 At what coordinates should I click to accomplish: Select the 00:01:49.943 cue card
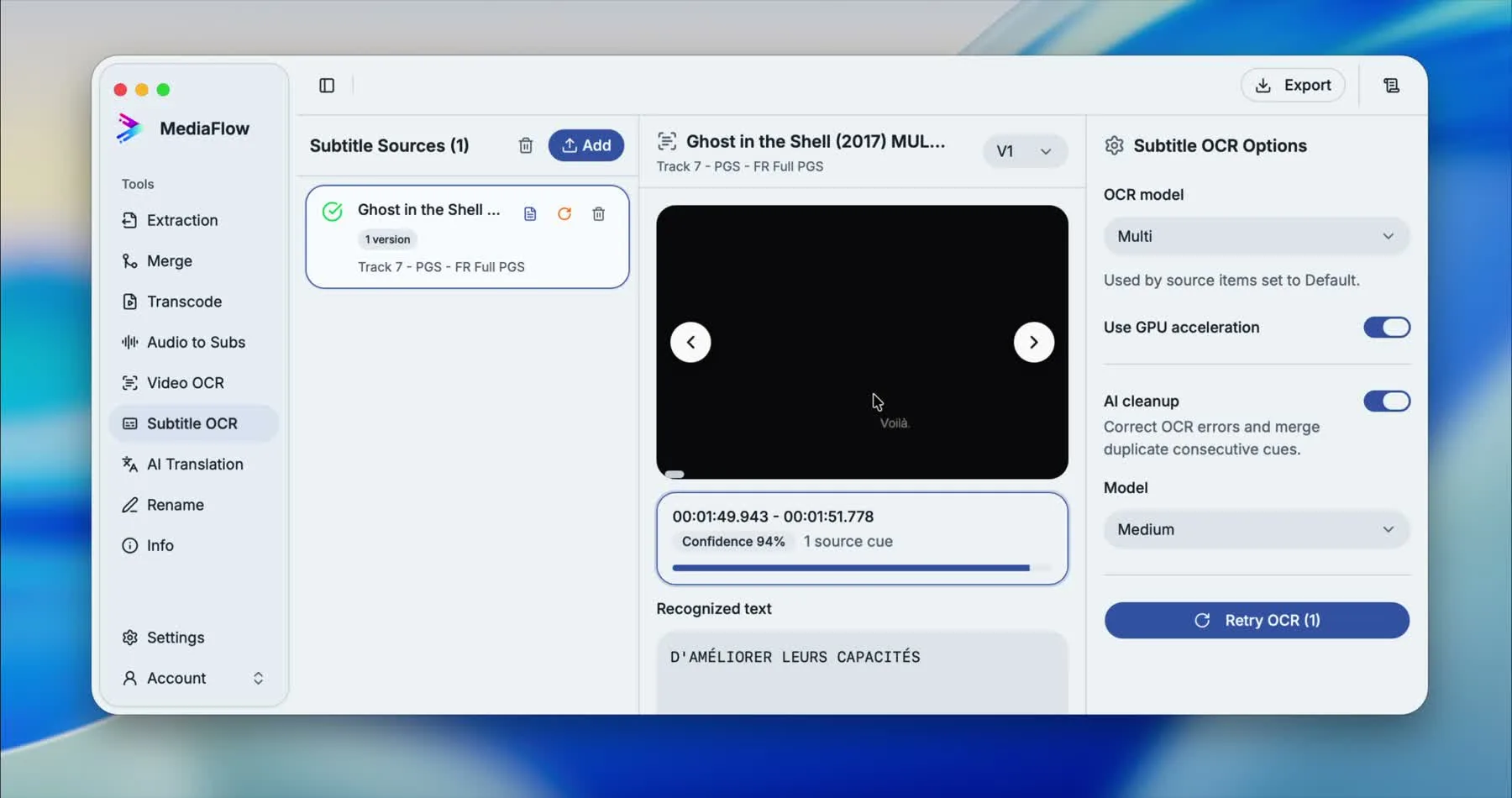(x=862, y=538)
